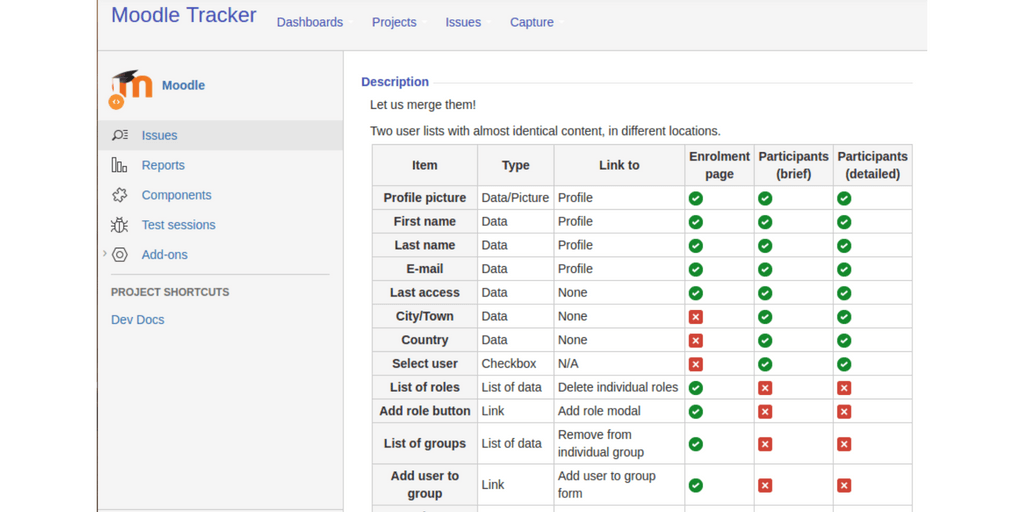The height and width of the screenshot is (512, 1024).
Task: Expand the Add-ons sidebar chevron
Action: point(104,253)
